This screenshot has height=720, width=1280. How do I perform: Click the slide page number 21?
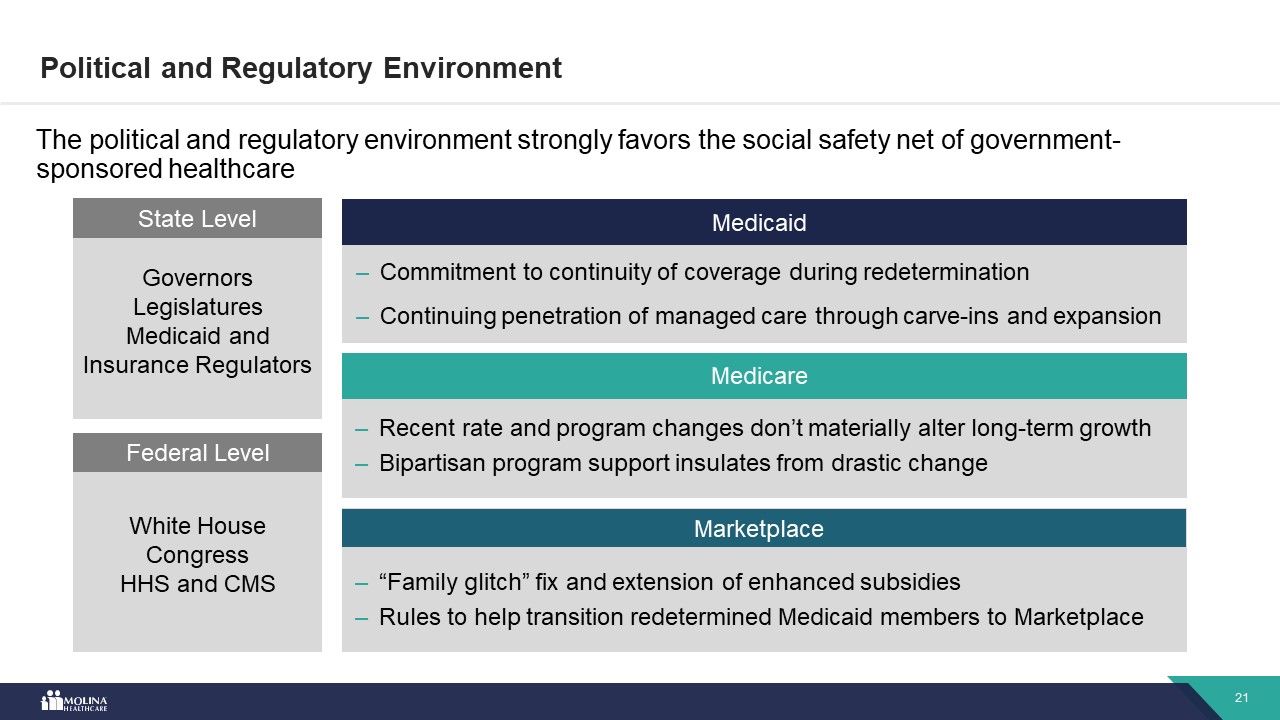point(1242,697)
